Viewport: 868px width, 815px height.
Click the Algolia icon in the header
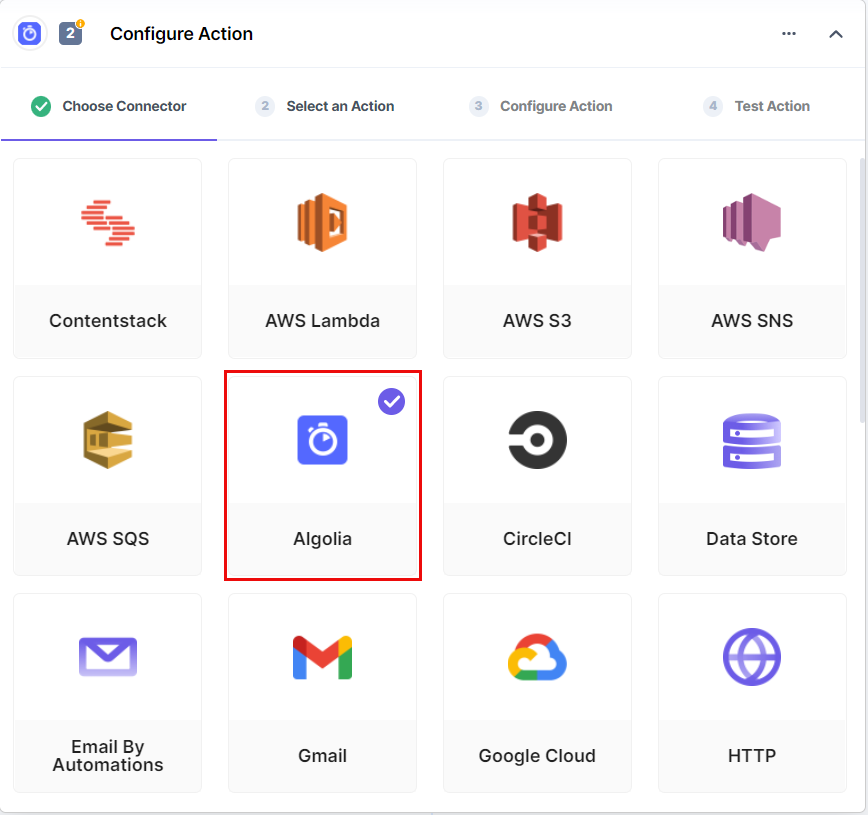[28, 33]
